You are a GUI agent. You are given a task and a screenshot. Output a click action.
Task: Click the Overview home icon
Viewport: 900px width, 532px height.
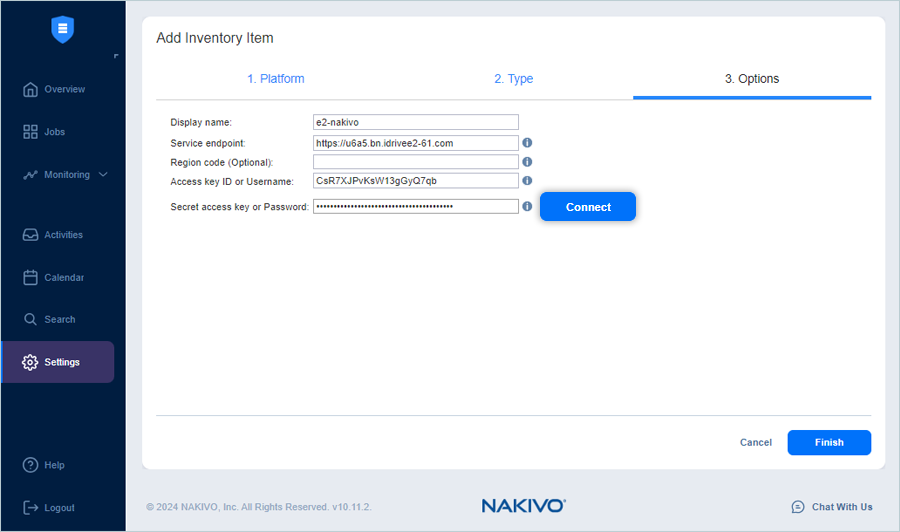coord(30,90)
